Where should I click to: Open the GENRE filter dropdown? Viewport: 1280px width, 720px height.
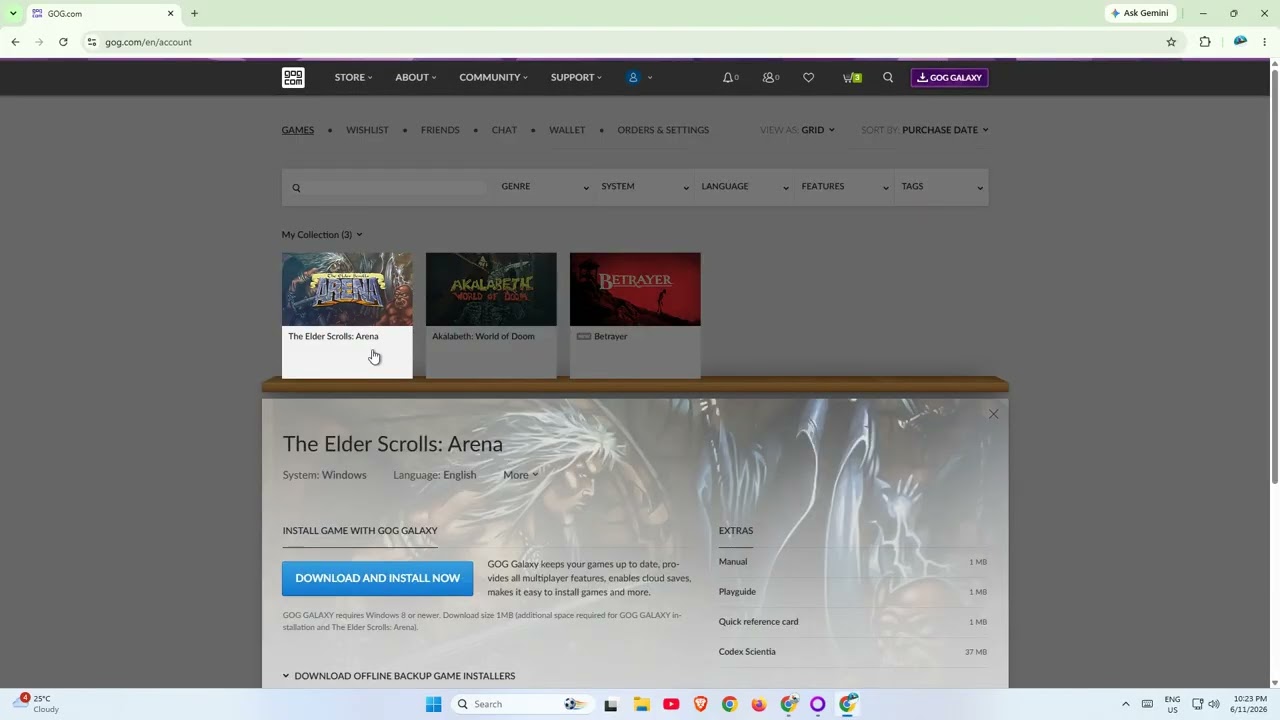544,187
